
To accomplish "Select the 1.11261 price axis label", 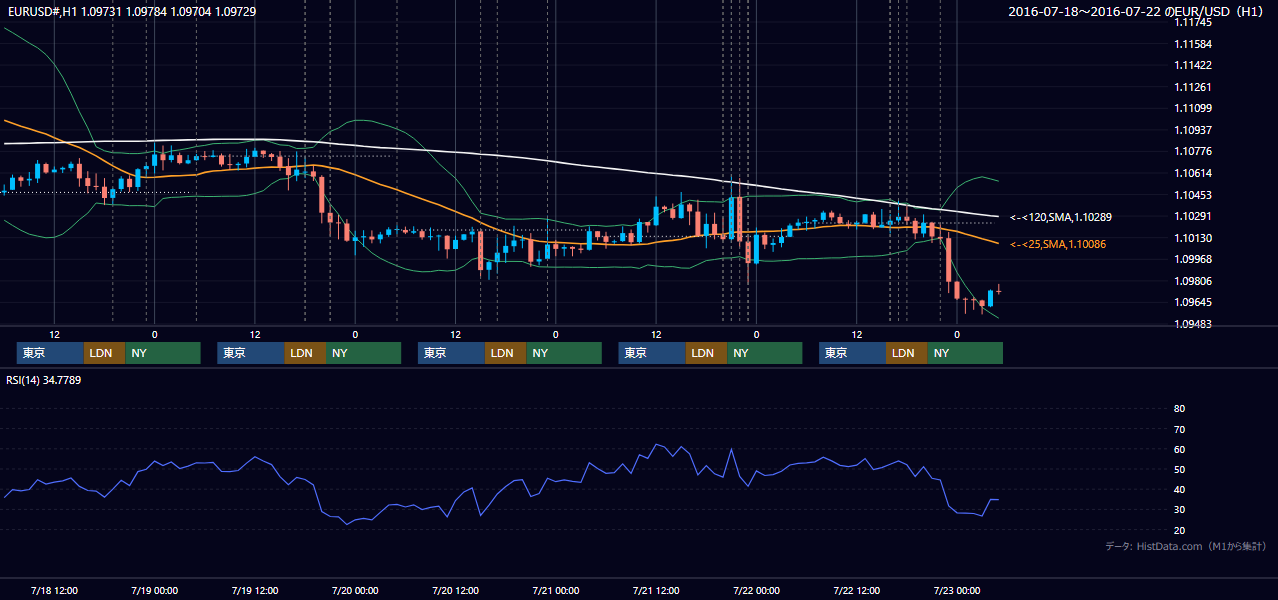I will 1193,87.
